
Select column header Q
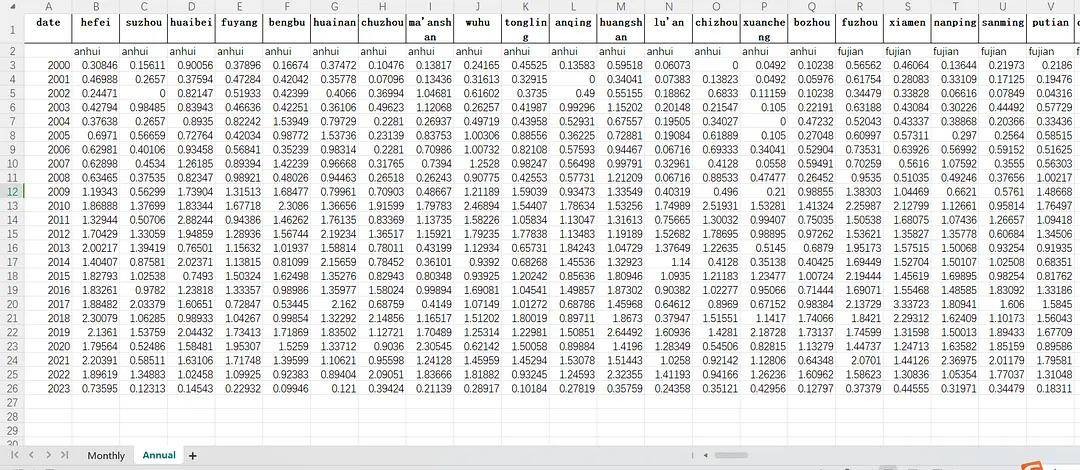[812, 7]
